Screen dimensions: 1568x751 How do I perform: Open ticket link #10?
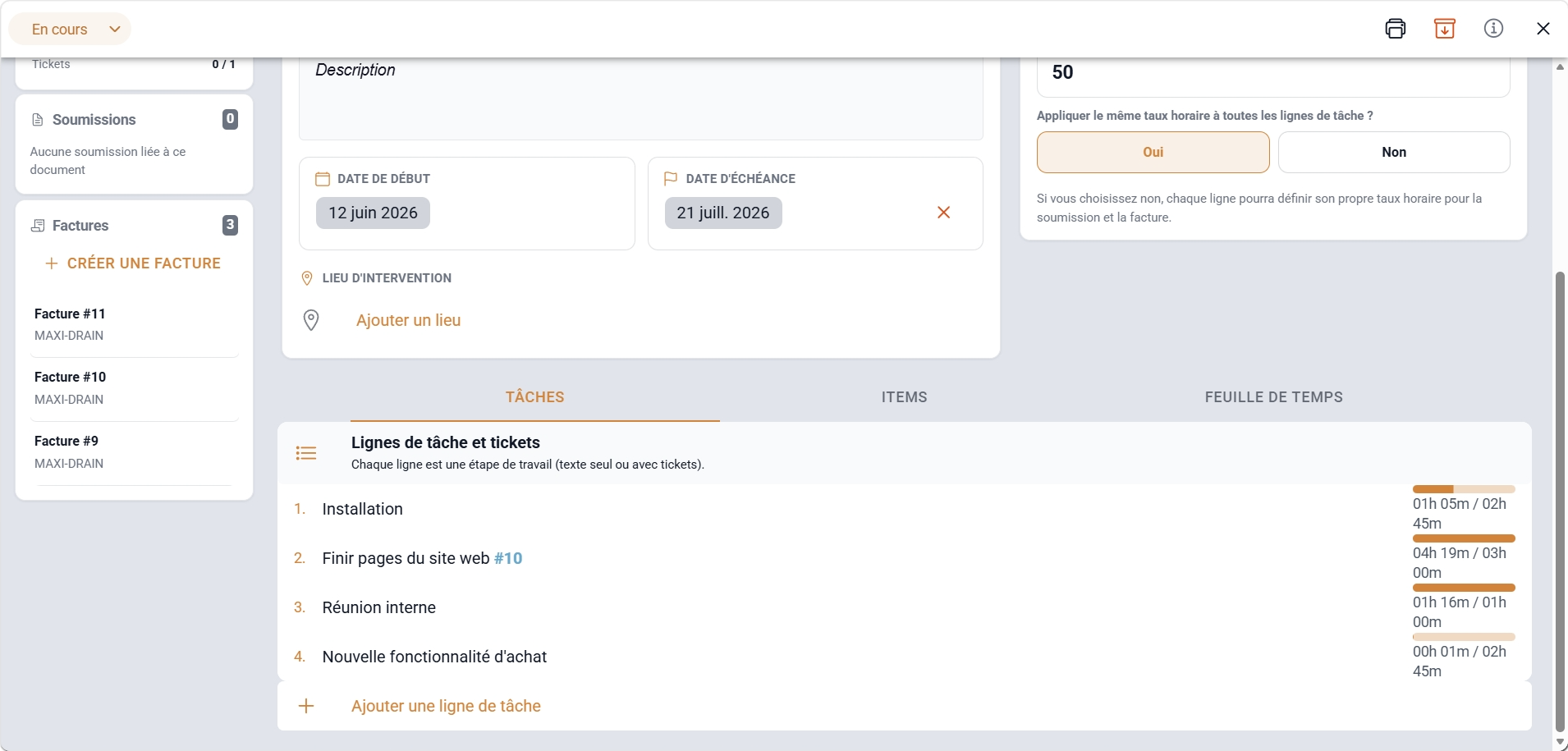tap(508, 558)
